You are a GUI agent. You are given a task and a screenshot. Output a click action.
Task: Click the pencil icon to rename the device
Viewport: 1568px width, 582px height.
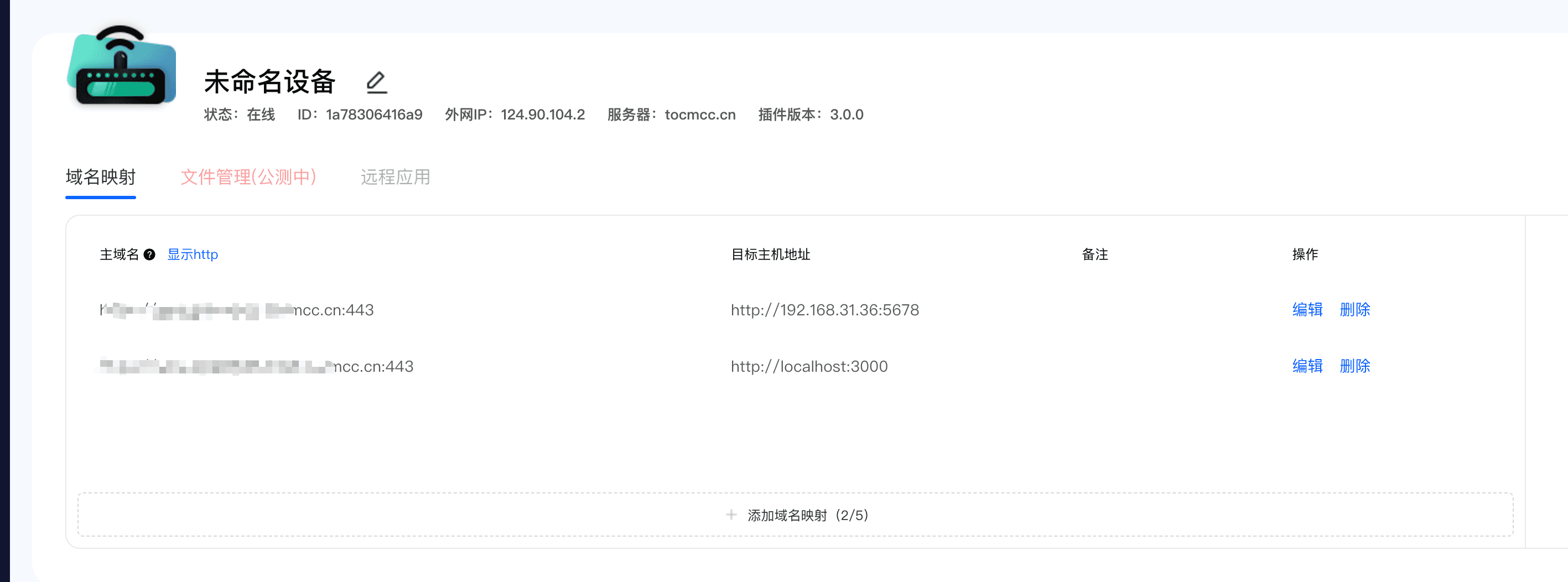(377, 82)
